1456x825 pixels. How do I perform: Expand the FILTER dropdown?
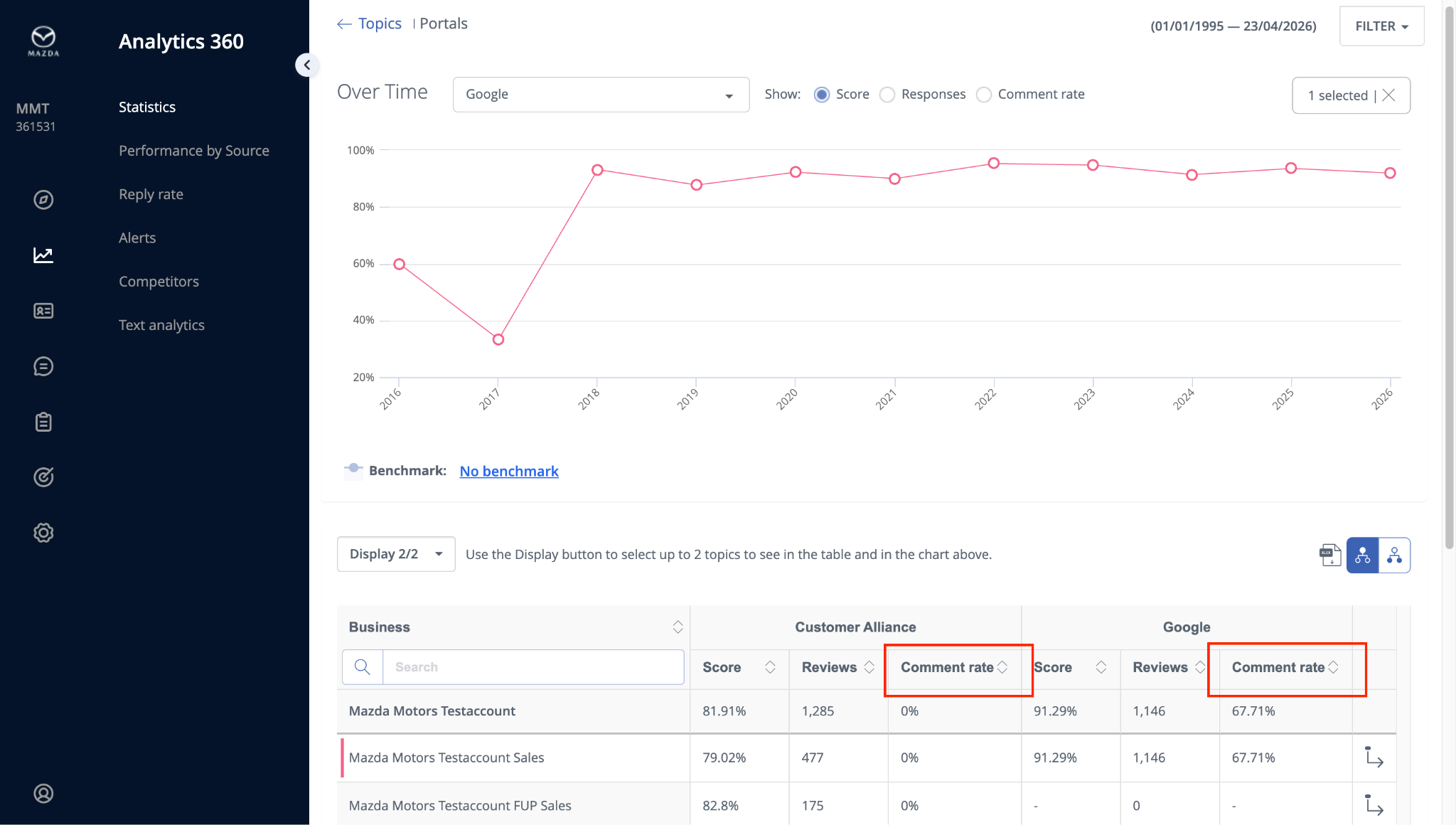coord(1381,26)
